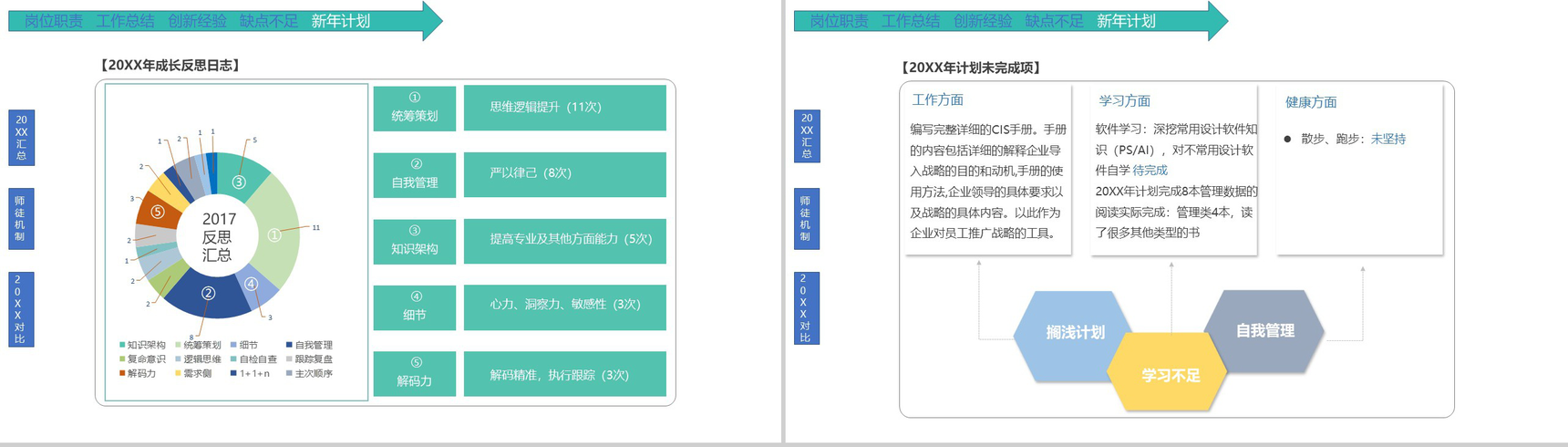Click the 待完成 blue link text
The height and width of the screenshot is (447, 1568).
click(1150, 171)
